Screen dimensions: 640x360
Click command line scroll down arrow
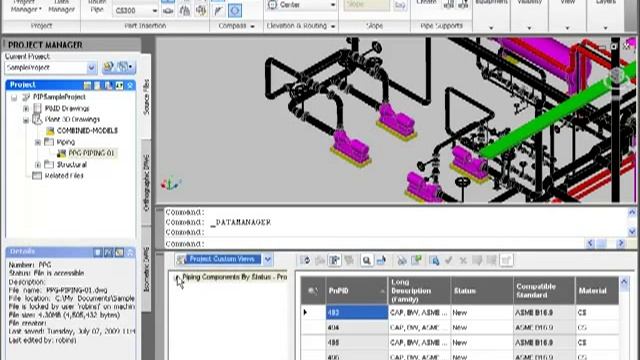point(632,231)
